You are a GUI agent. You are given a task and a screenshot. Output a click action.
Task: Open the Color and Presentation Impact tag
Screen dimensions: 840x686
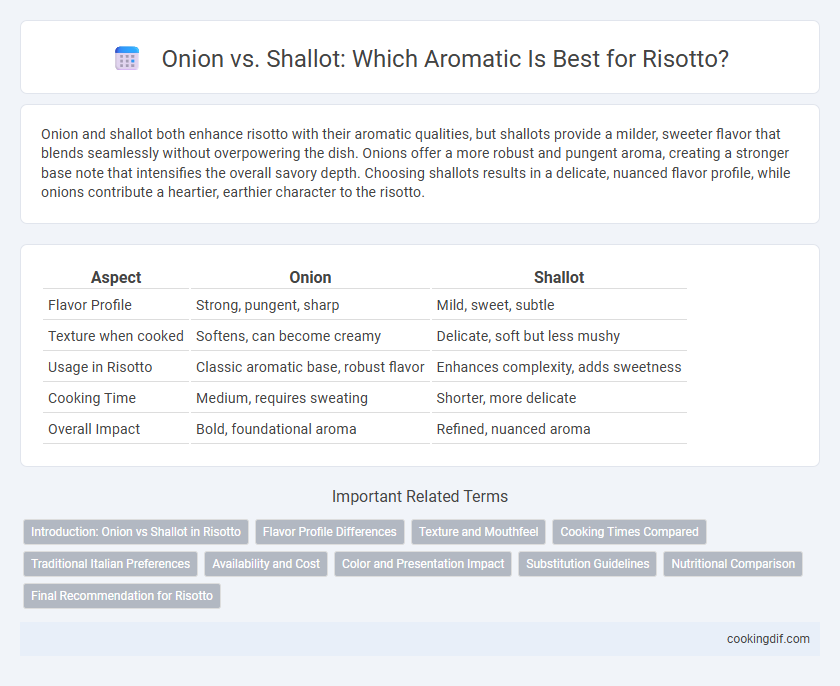(423, 564)
